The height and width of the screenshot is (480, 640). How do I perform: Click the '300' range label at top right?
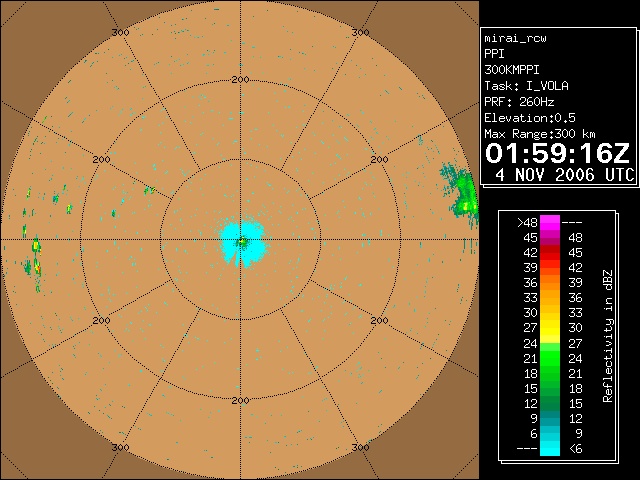click(x=360, y=32)
